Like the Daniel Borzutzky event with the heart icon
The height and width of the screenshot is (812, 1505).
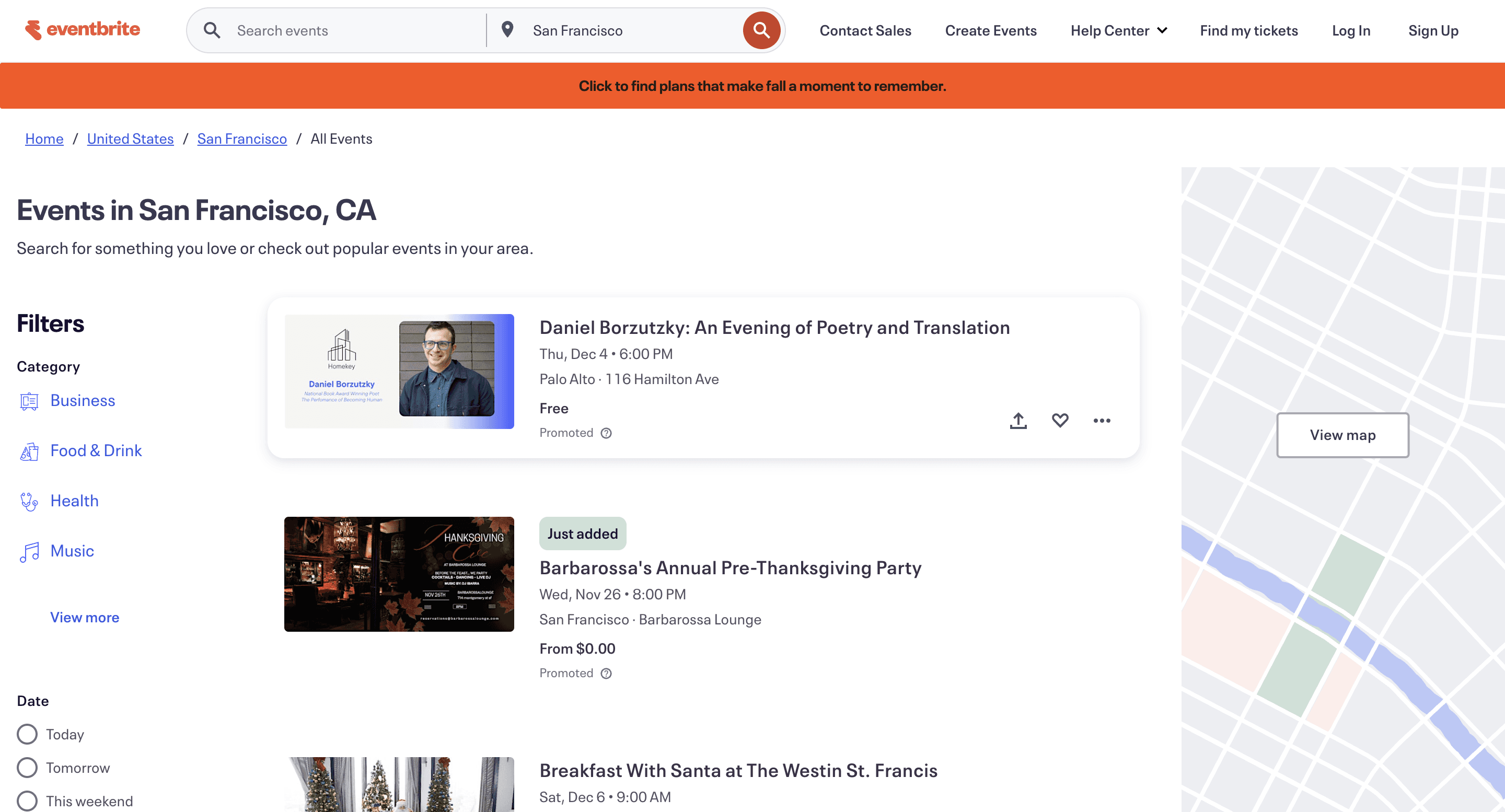(1060, 420)
